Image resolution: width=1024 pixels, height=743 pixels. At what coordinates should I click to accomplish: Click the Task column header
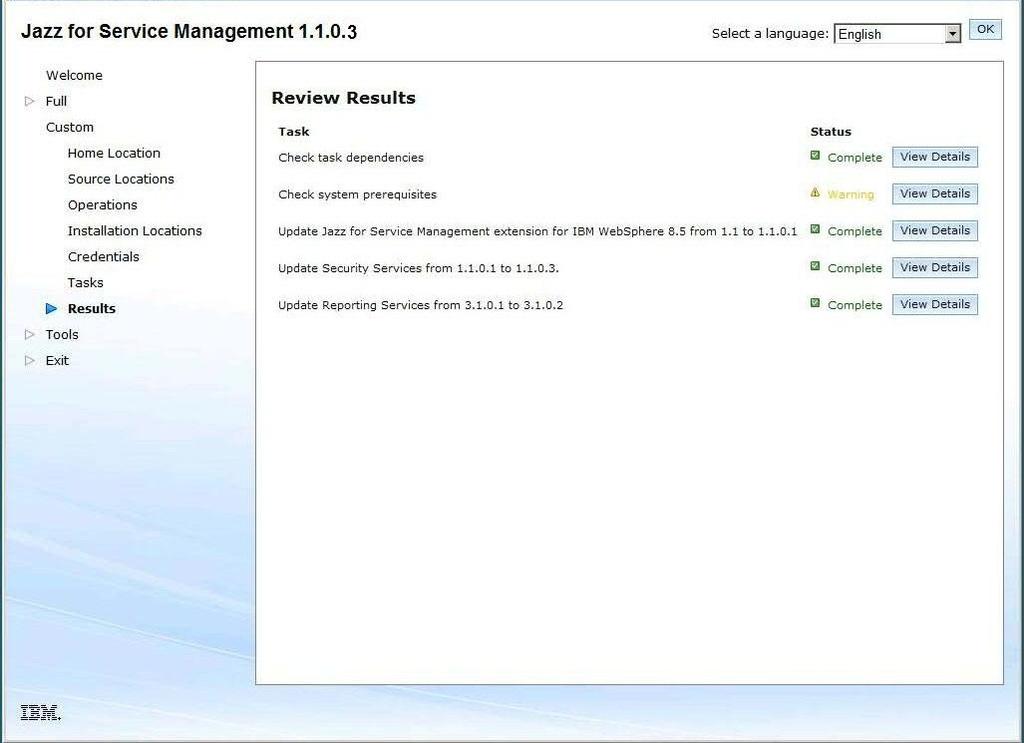coord(293,131)
